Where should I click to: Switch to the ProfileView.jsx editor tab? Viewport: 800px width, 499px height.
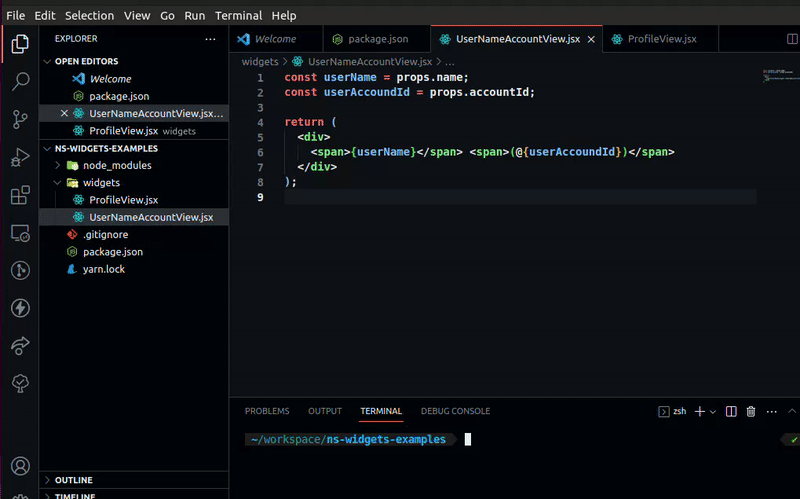(x=659, y=39)
